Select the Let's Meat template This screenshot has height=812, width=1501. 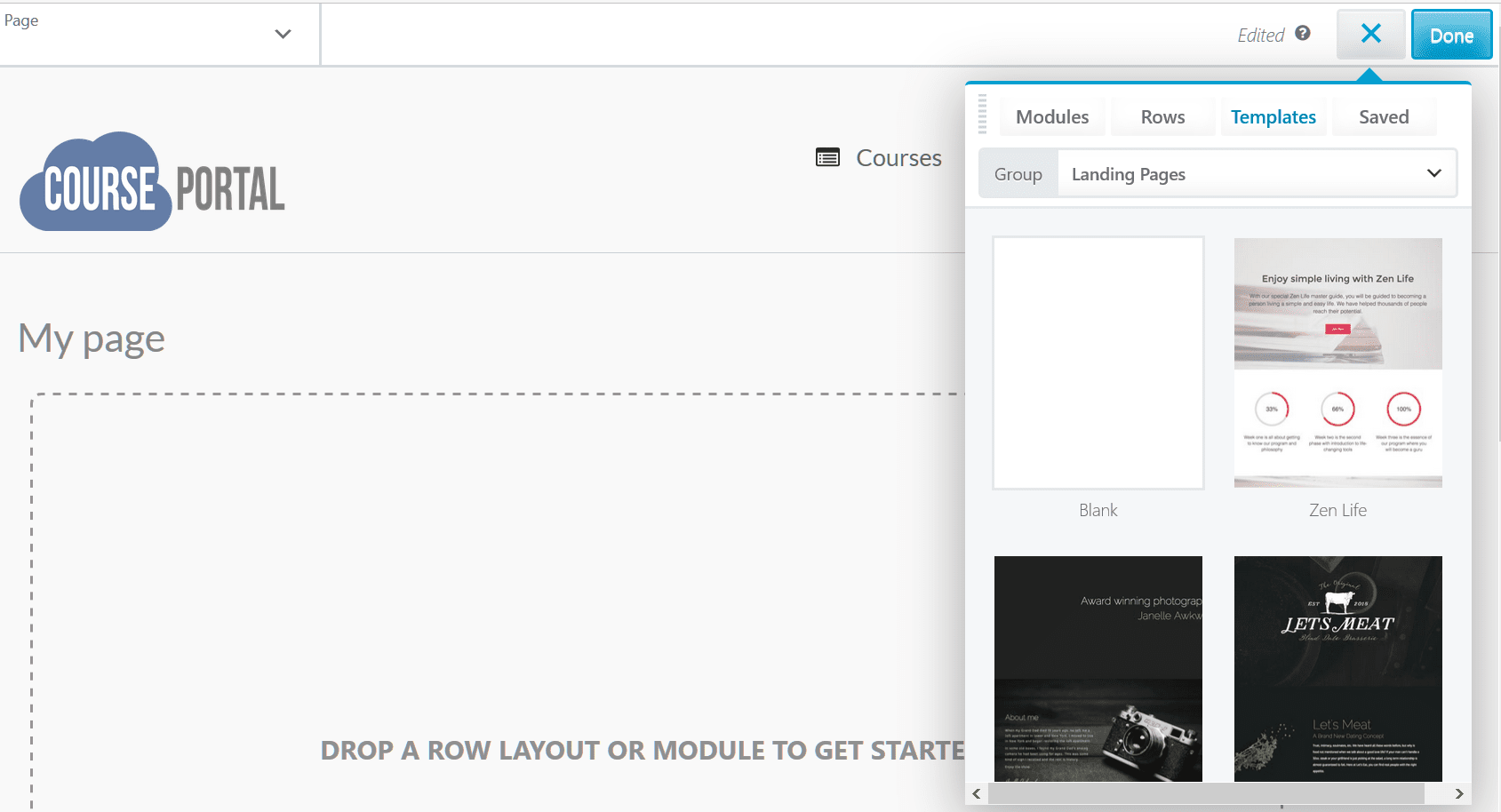coord(1337,669)
